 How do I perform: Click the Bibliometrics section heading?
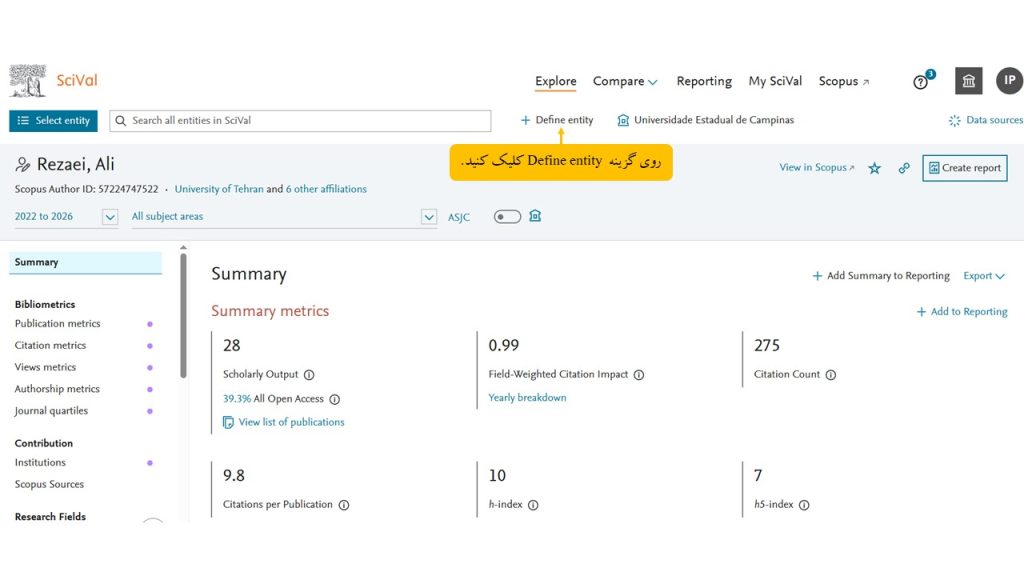[x=45, y=304]
